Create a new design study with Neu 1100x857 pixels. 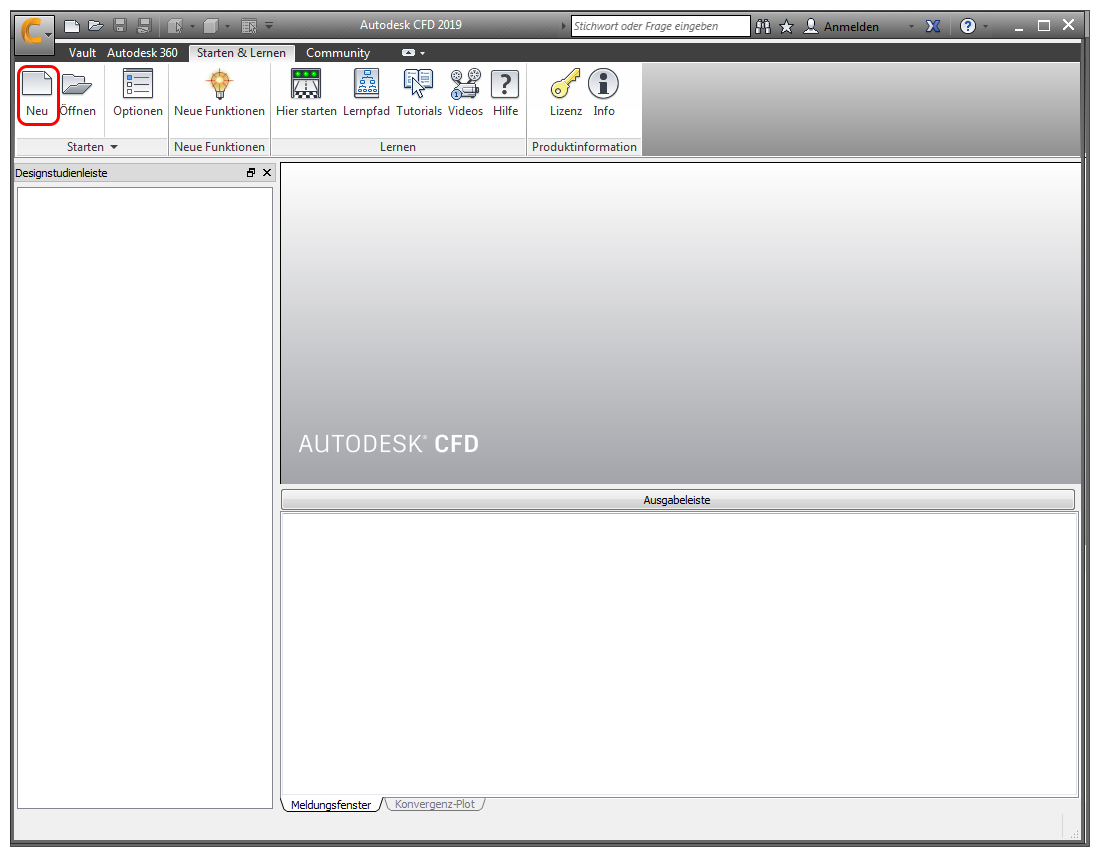(37, 94)
